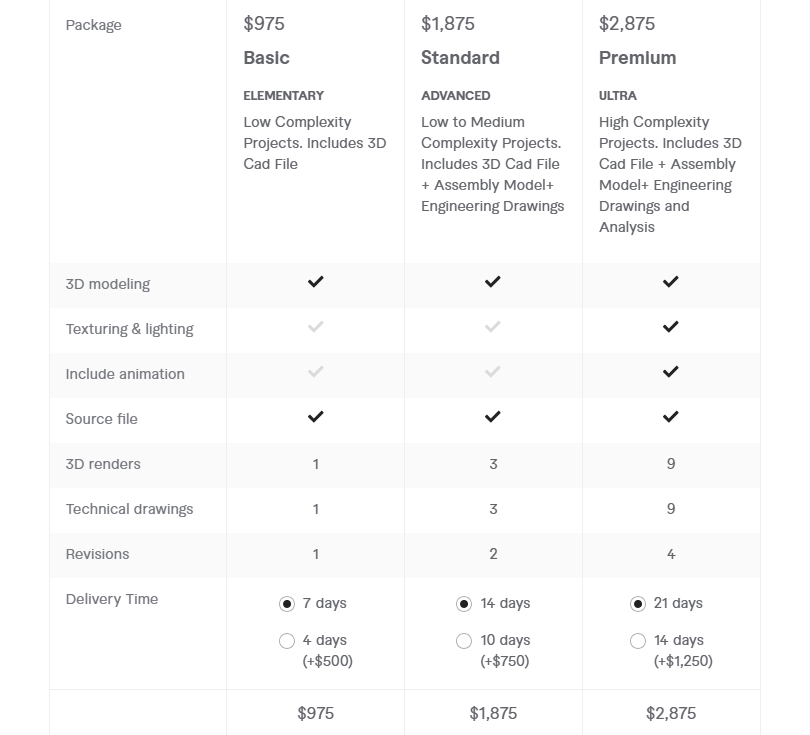
Task: Click the 3D modeling checkmark under Standard
Action: 492,284
